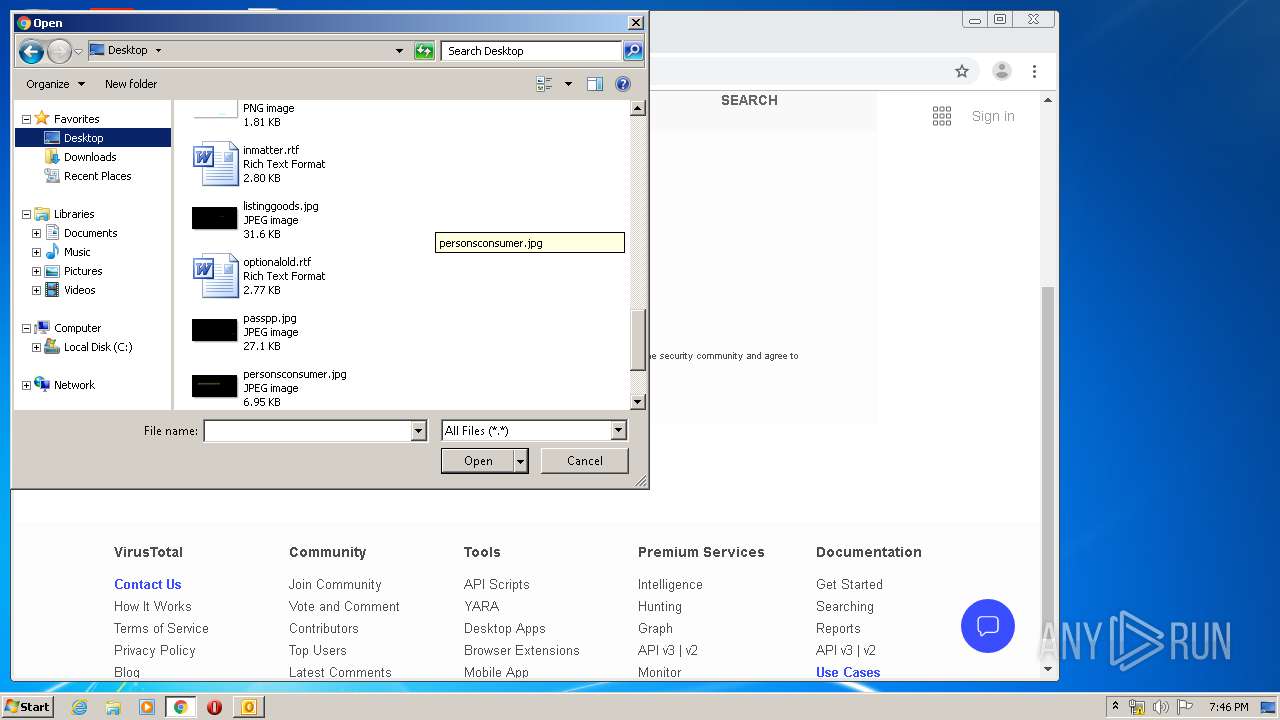
Task: Show hidden system tray icons arrow
Action: [1115, 707]
